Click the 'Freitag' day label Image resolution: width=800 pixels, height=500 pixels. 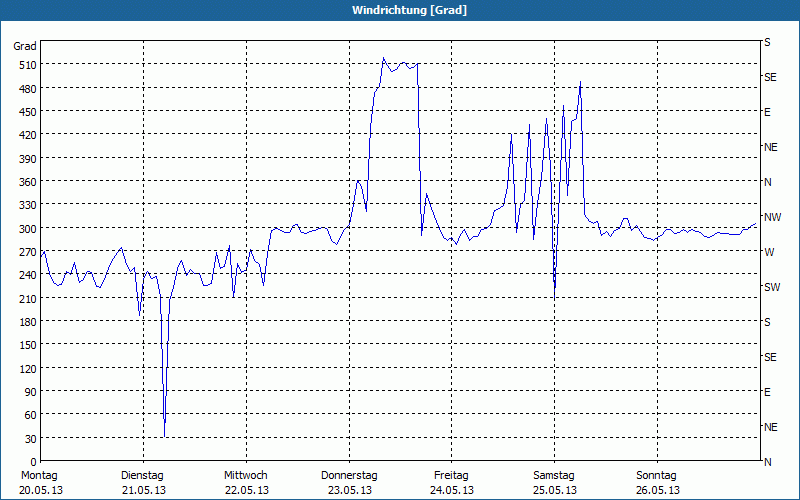(x=451, y=476)
